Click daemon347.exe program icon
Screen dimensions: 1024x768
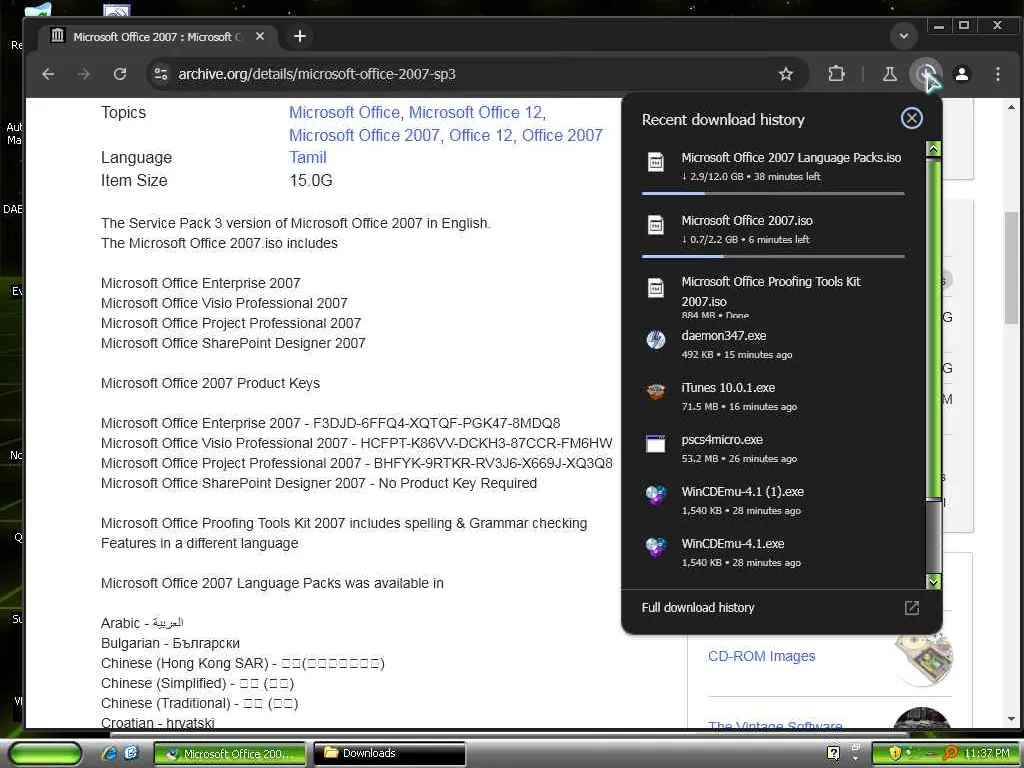pyautogui.click(x=656, y=340)
